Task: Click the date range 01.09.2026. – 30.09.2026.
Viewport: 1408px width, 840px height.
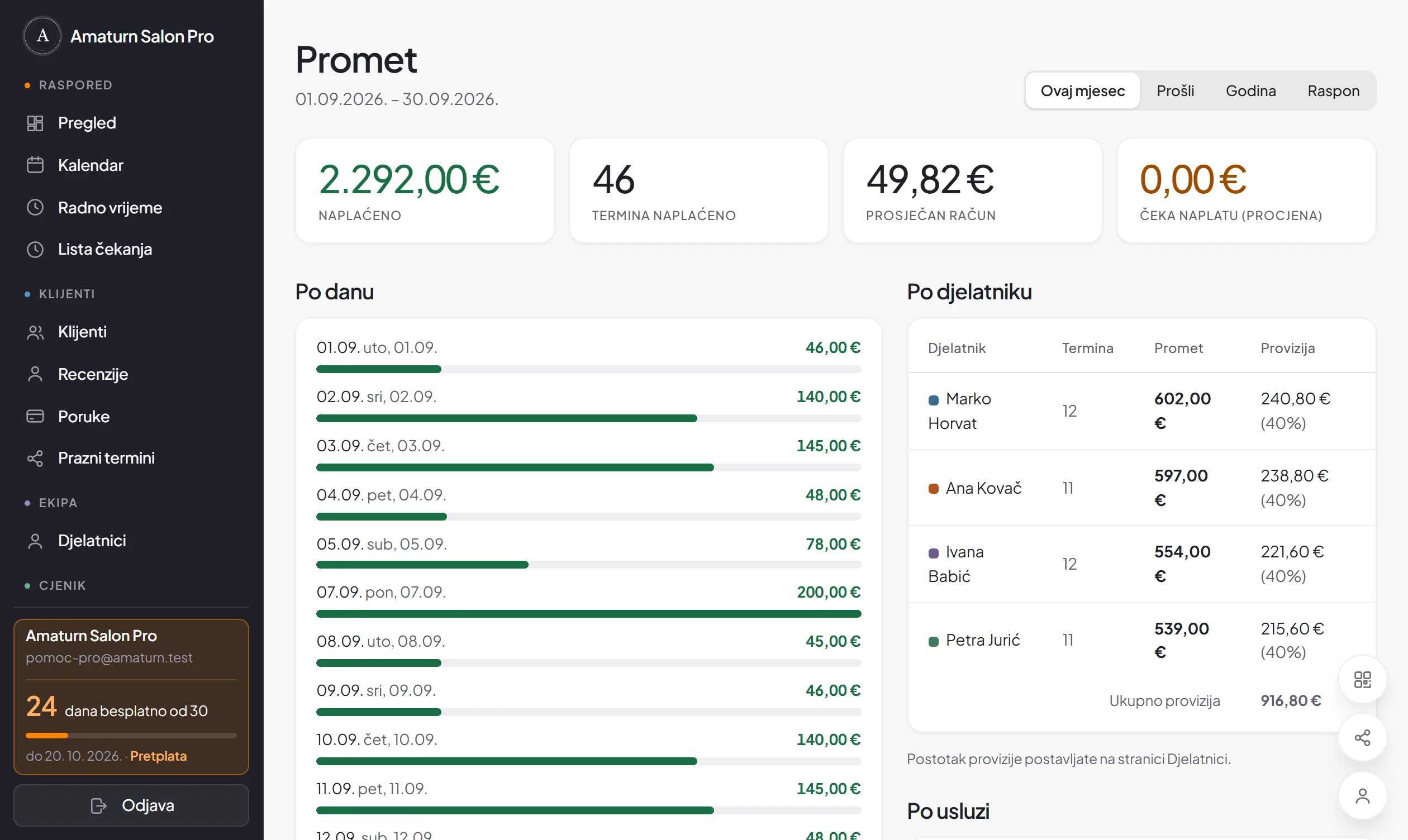Action: pyautogui.click(x=396, y=99)
